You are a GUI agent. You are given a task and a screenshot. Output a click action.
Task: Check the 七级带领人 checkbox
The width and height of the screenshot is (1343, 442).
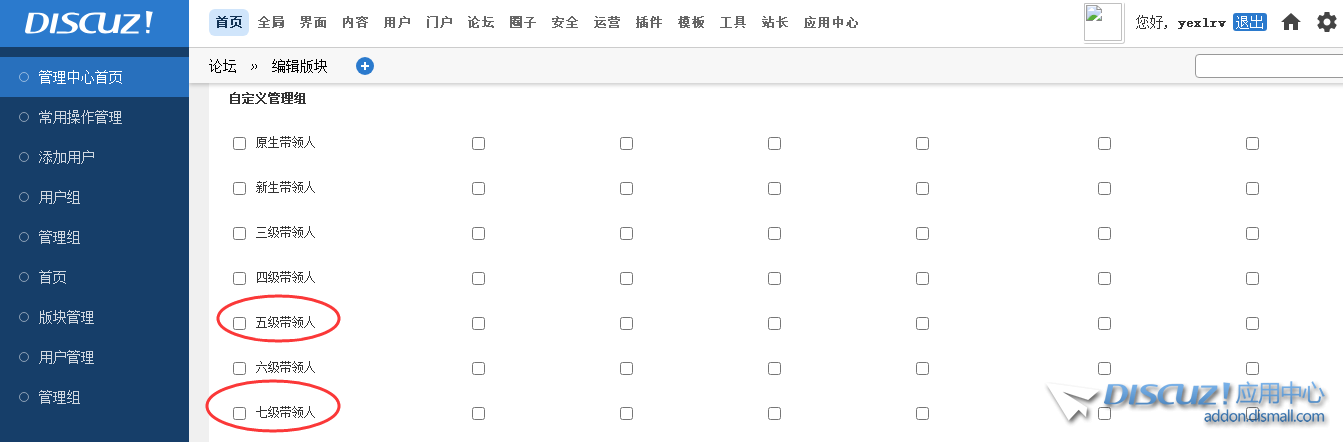click(239, 413)
